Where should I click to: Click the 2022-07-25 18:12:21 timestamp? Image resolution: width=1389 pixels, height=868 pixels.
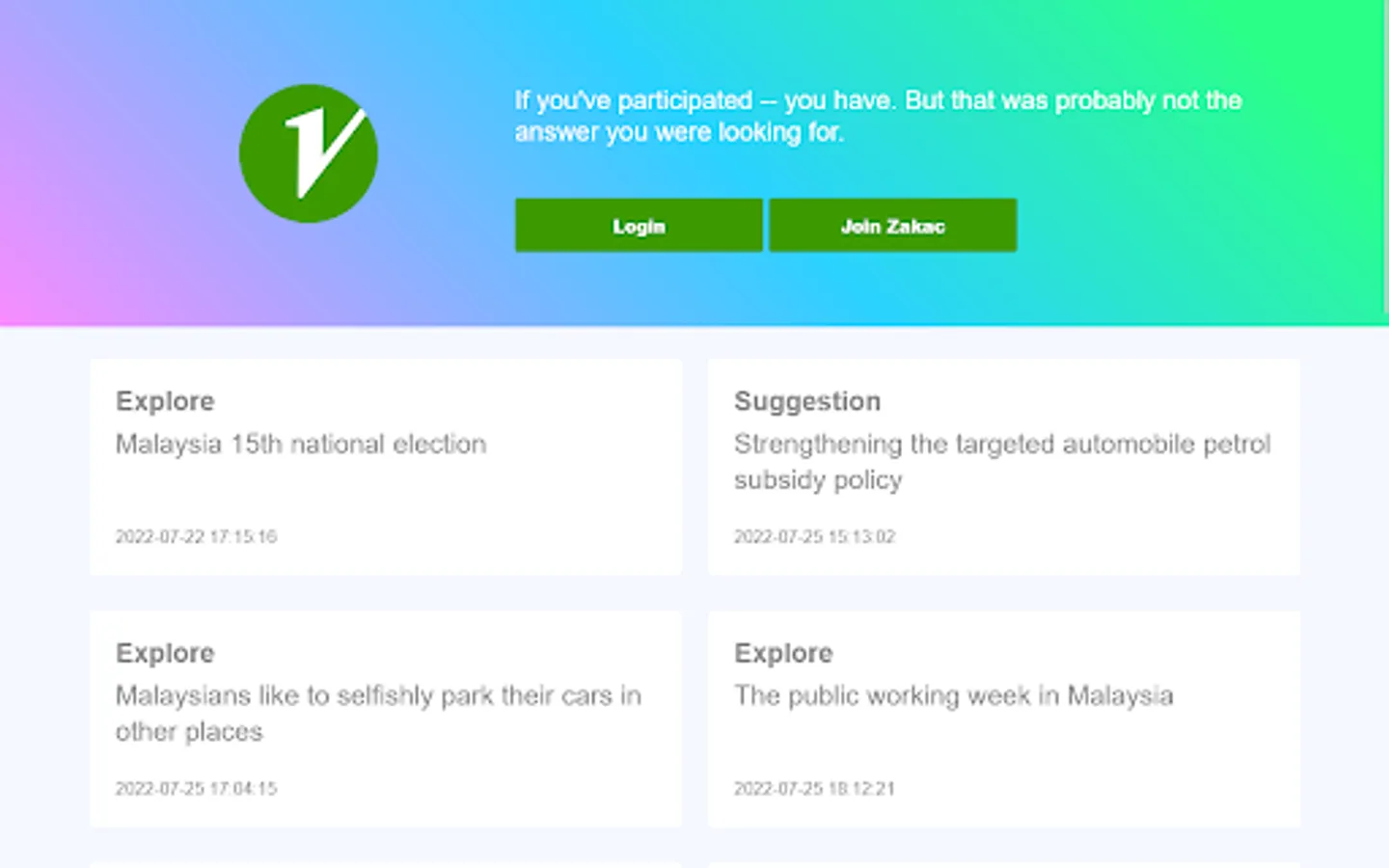pyautogui.click(x=814, y=789)
